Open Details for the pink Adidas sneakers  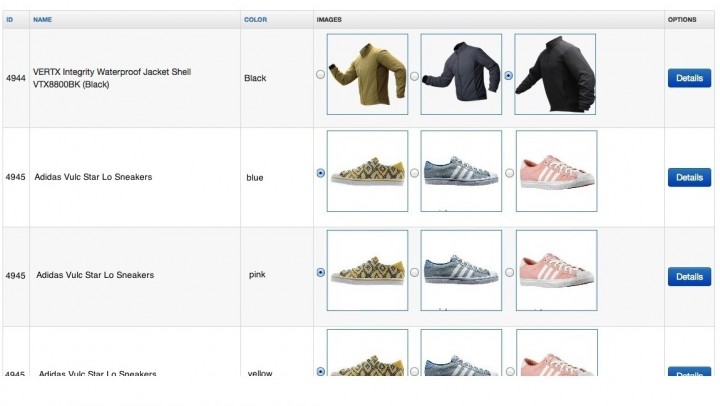pos(689,276)
